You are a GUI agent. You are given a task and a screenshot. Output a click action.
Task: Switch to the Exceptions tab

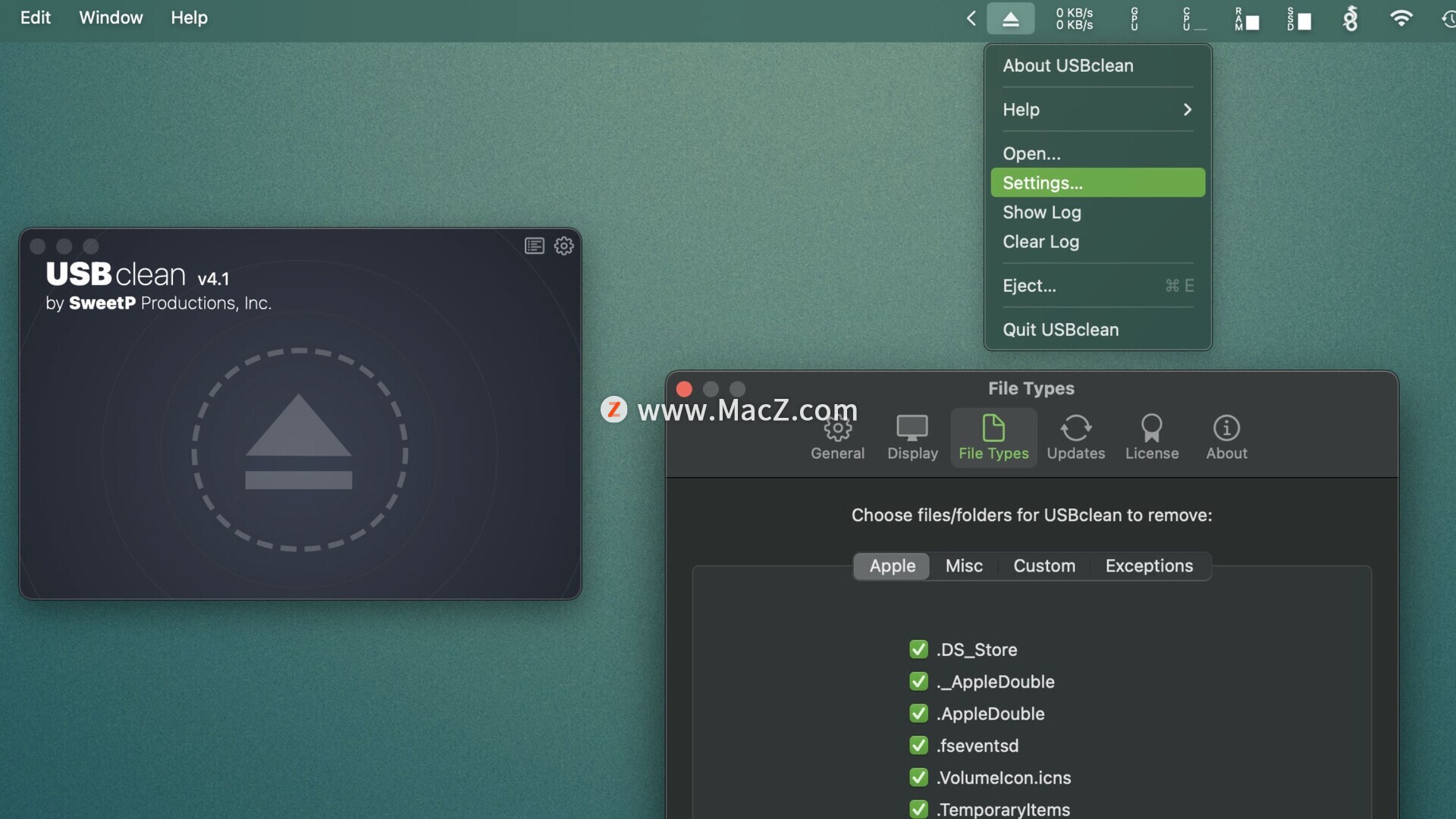(1149, 566)
